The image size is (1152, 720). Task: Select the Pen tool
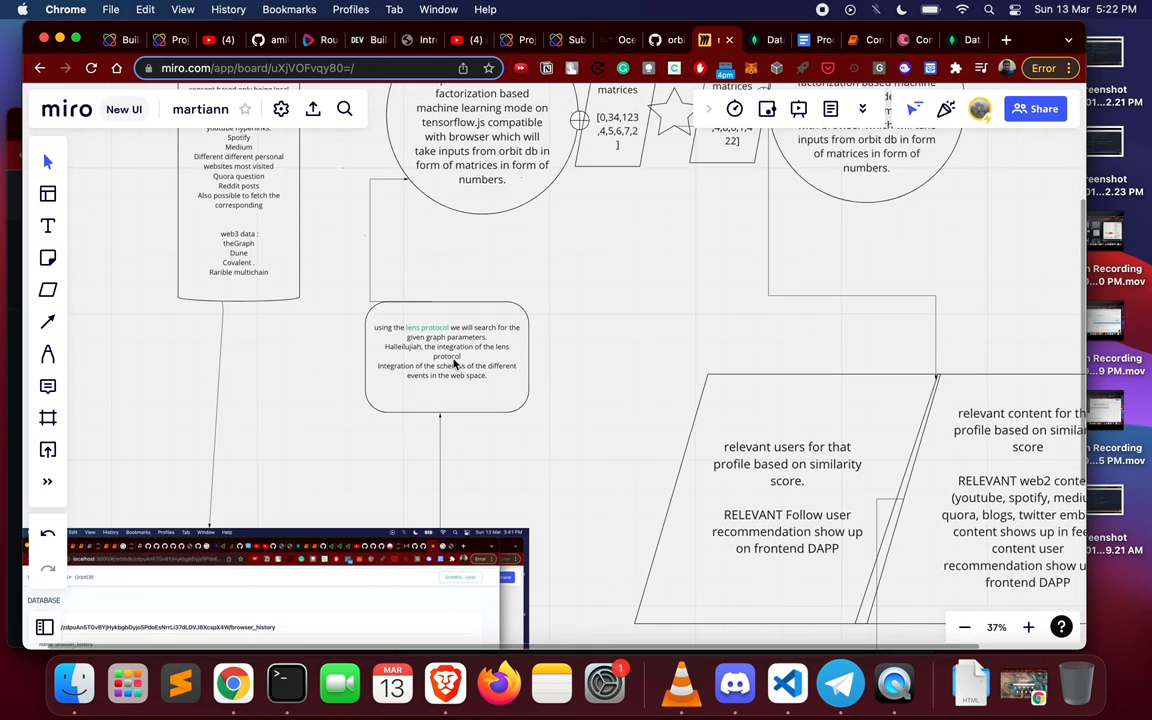48,354
